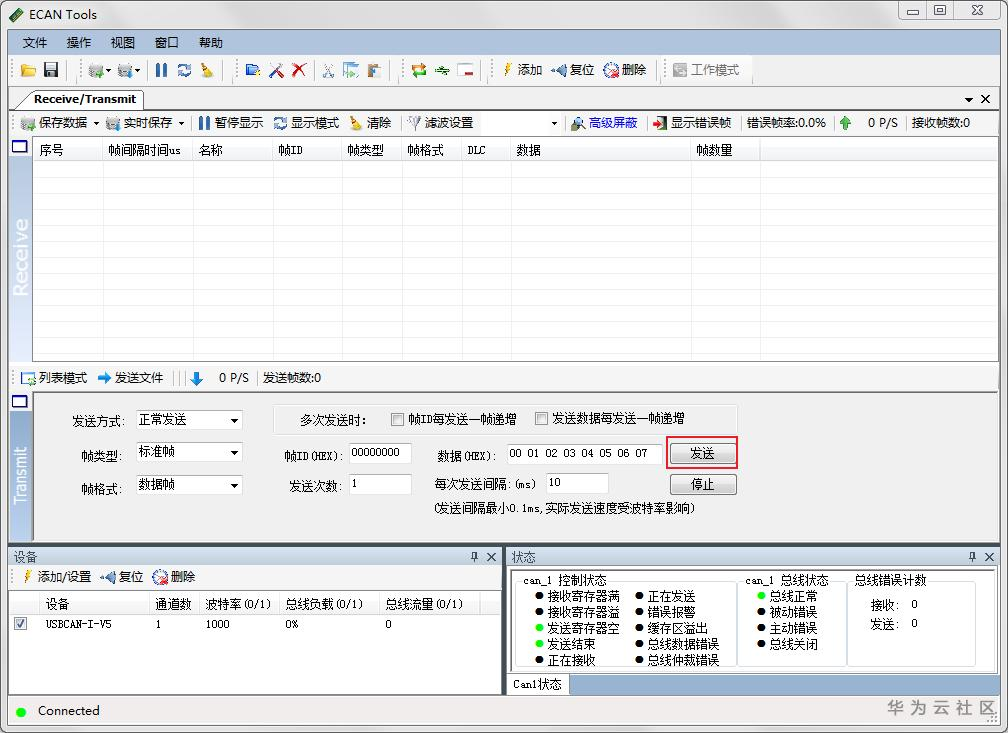Image resolution: width=1008 pixels, height=733 pixels.
Task: Click the orange-green swap arrows icon
Action: click(419, 70)
